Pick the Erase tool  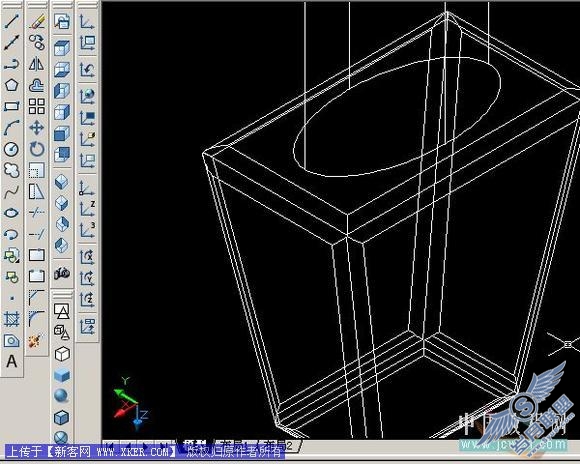coord(37,21)
